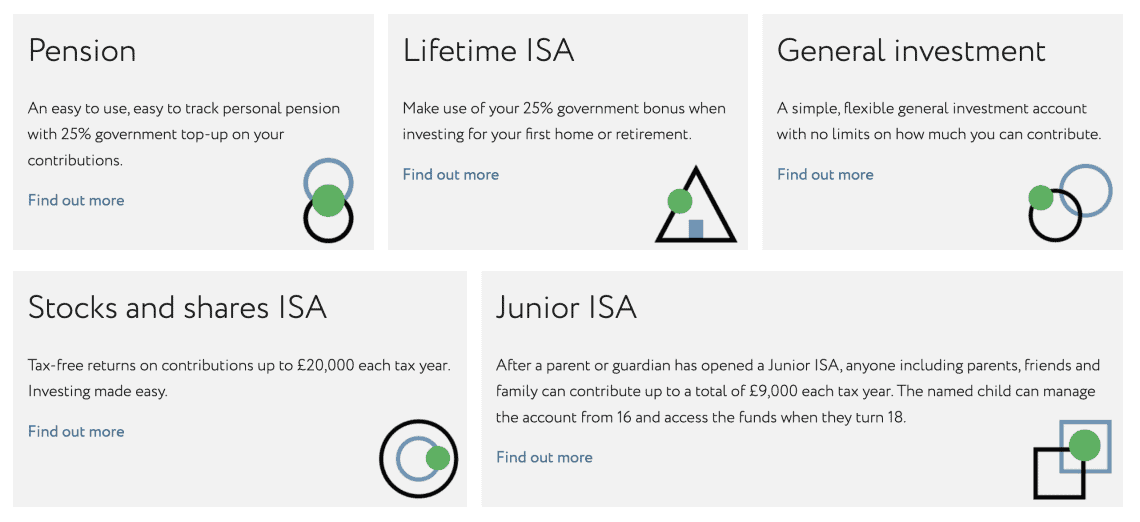Click the Pension description about 25% top-up
Screen dimensions: 1140x522
click(x=184, y=134)
